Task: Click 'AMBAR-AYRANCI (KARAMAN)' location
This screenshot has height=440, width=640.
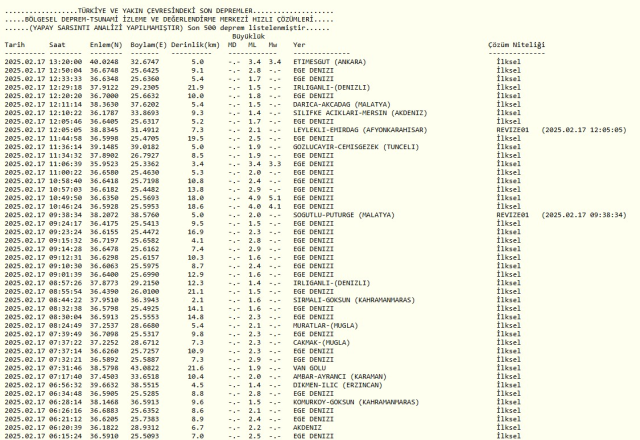Action: pyautogui.click(x=340, y=376)
